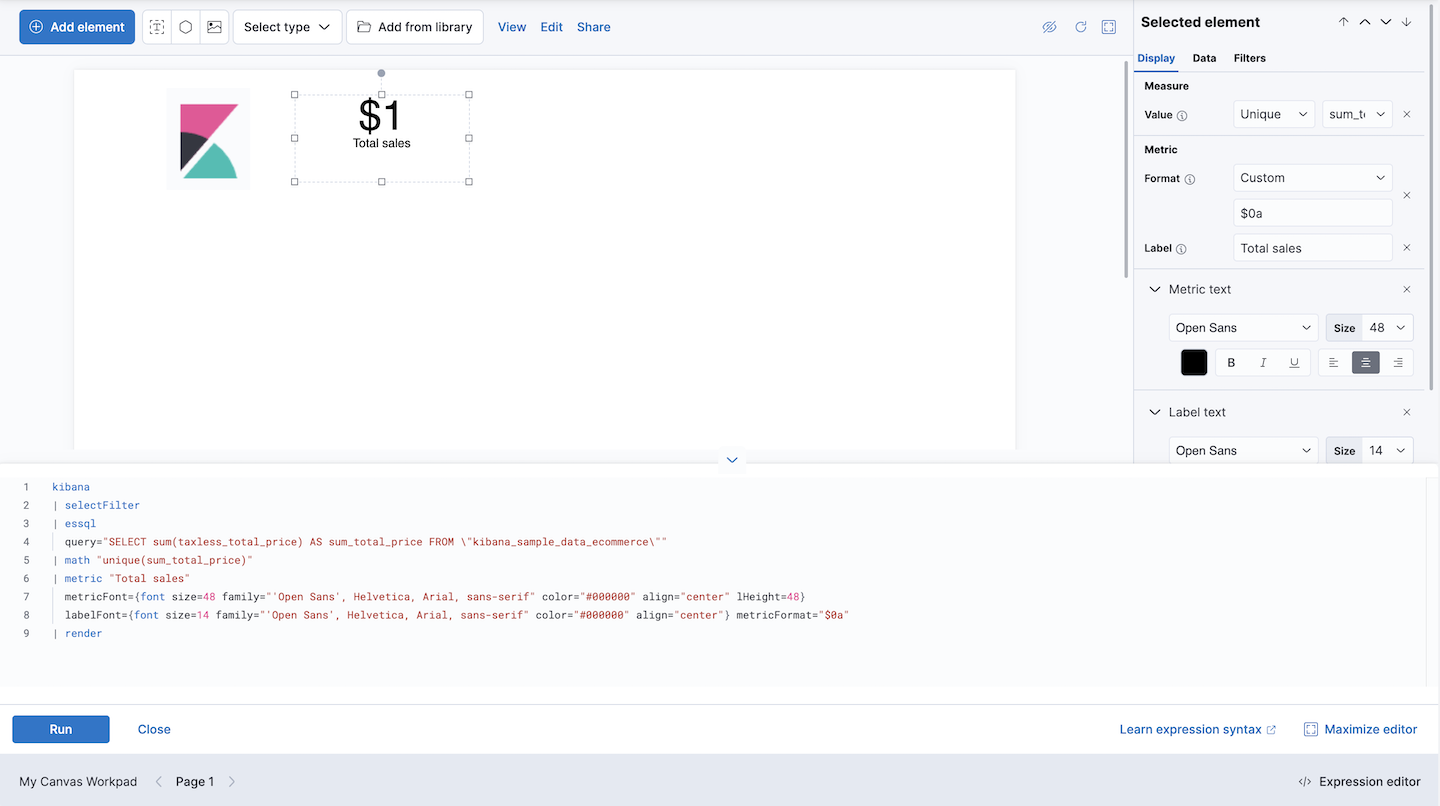Refresh the workpad data

(x=1080, y=27)
